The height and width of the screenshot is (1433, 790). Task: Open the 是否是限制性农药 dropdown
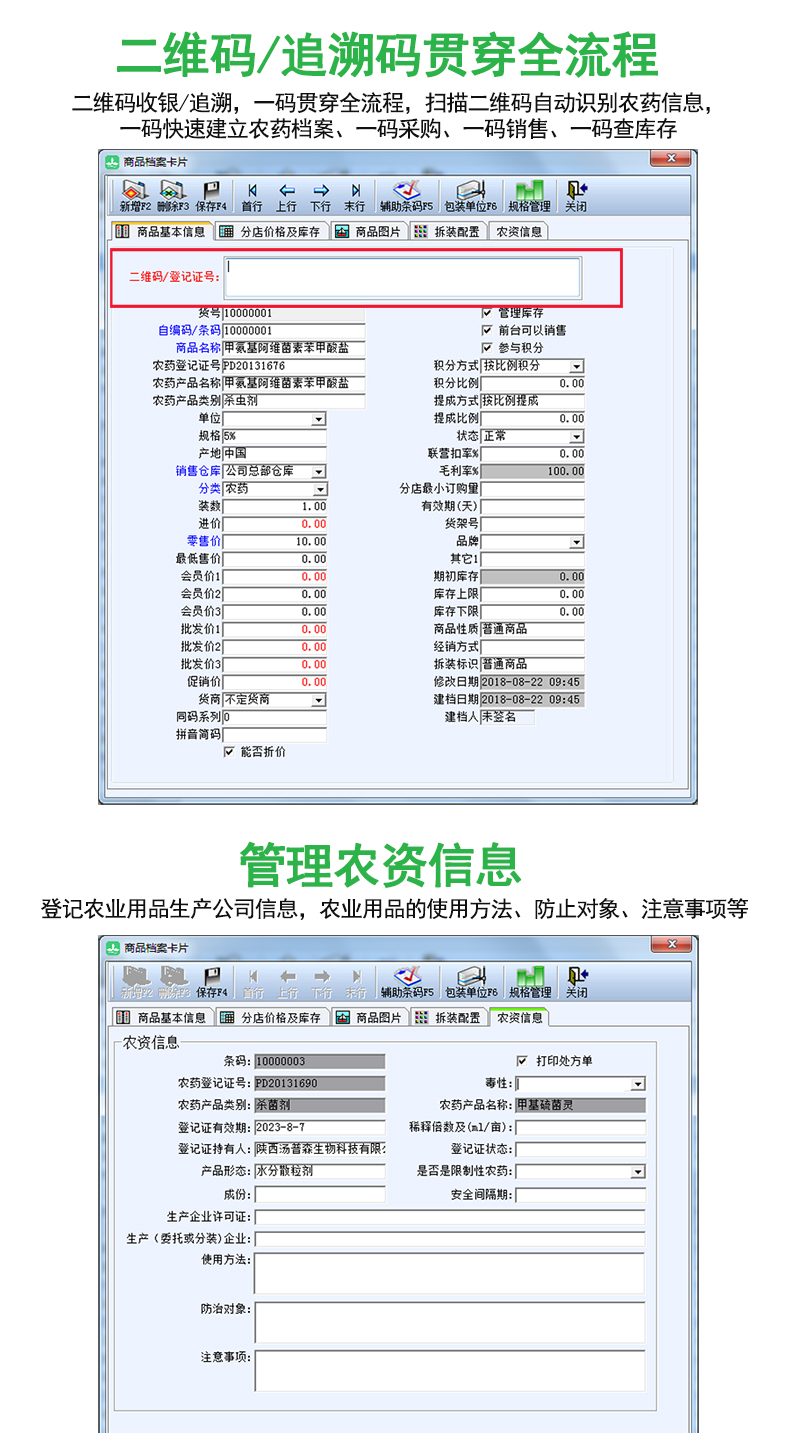pyautogui.click(x=637, y=1171)
